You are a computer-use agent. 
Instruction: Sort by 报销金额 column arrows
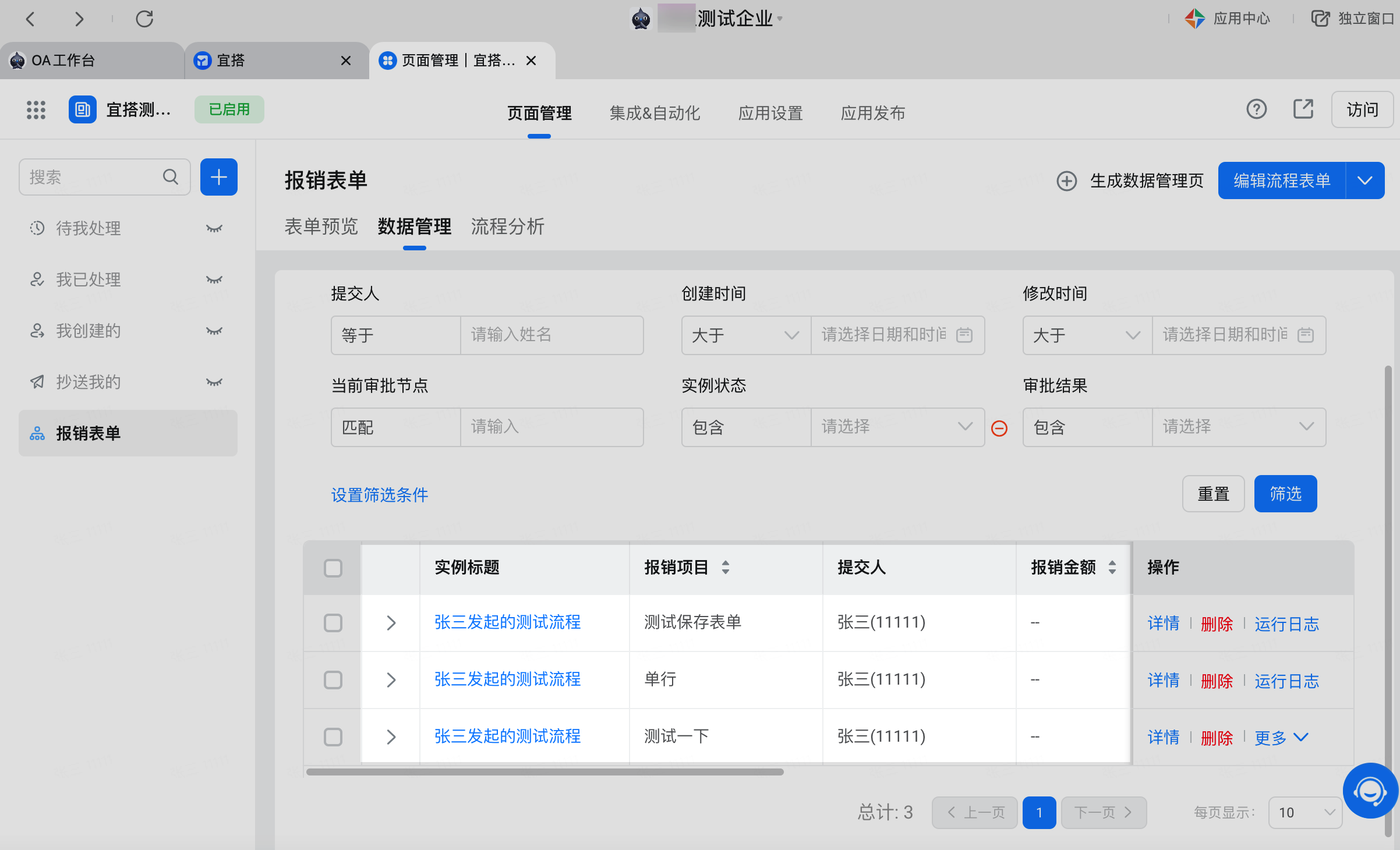[1112, 567]
